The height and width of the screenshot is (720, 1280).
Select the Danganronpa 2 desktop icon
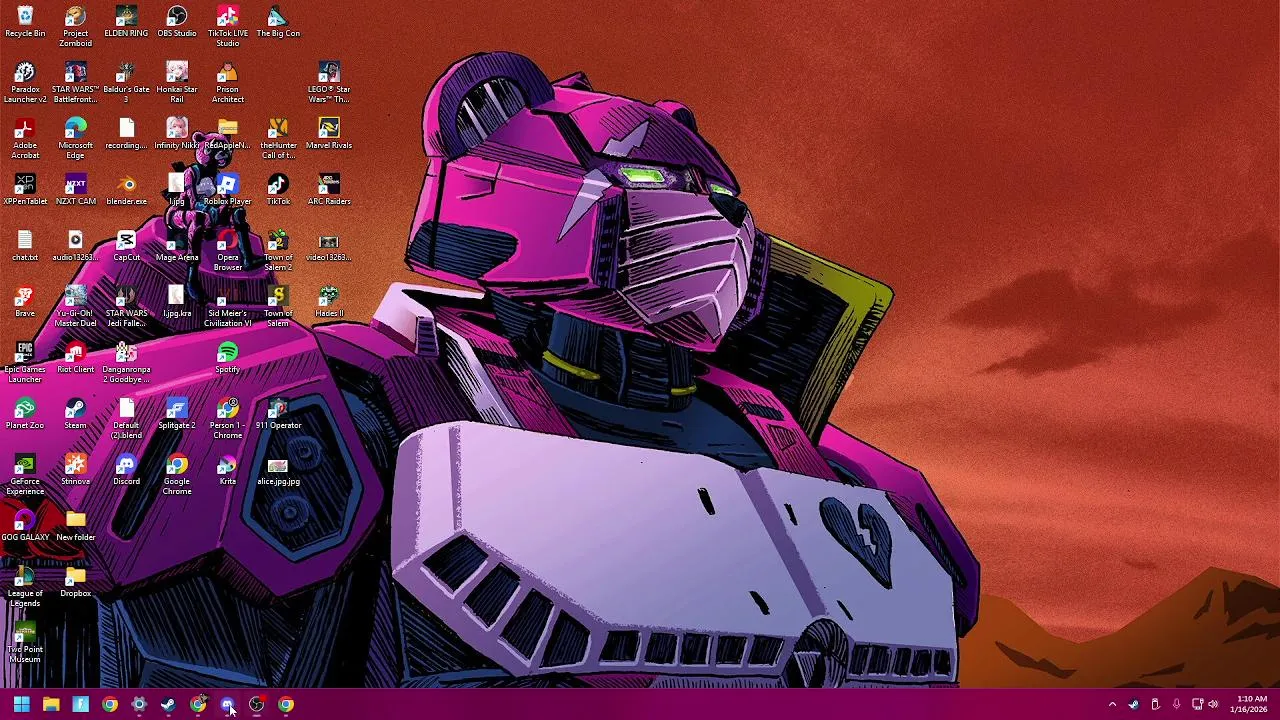(126, 363)
